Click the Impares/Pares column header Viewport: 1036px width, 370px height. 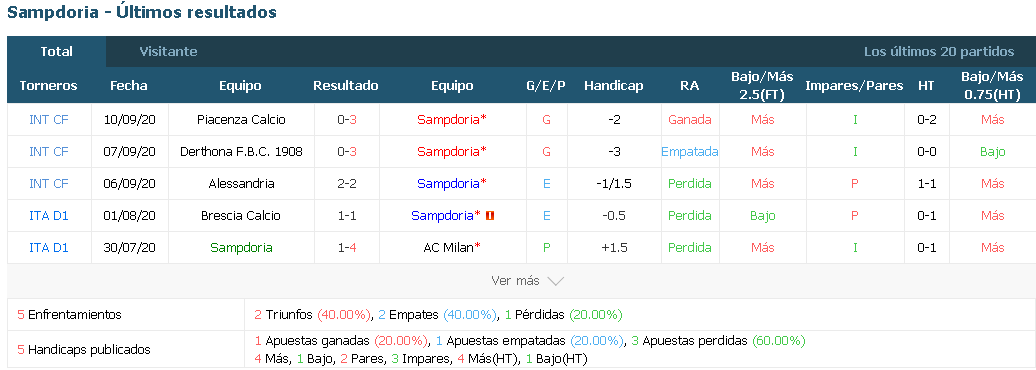854,86
